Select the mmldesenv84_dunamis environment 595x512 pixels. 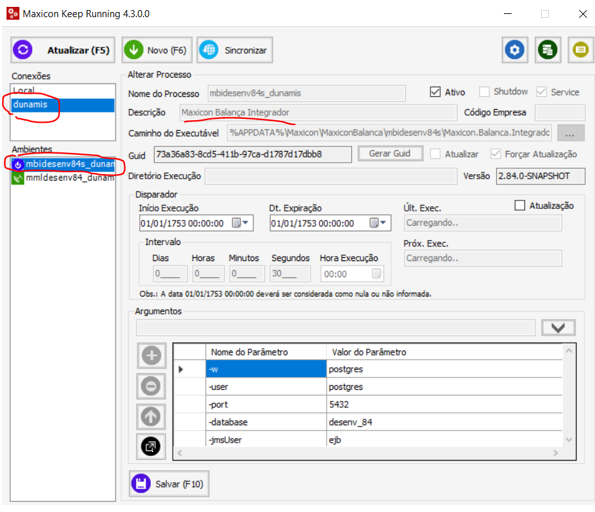(x=63, y=178)
